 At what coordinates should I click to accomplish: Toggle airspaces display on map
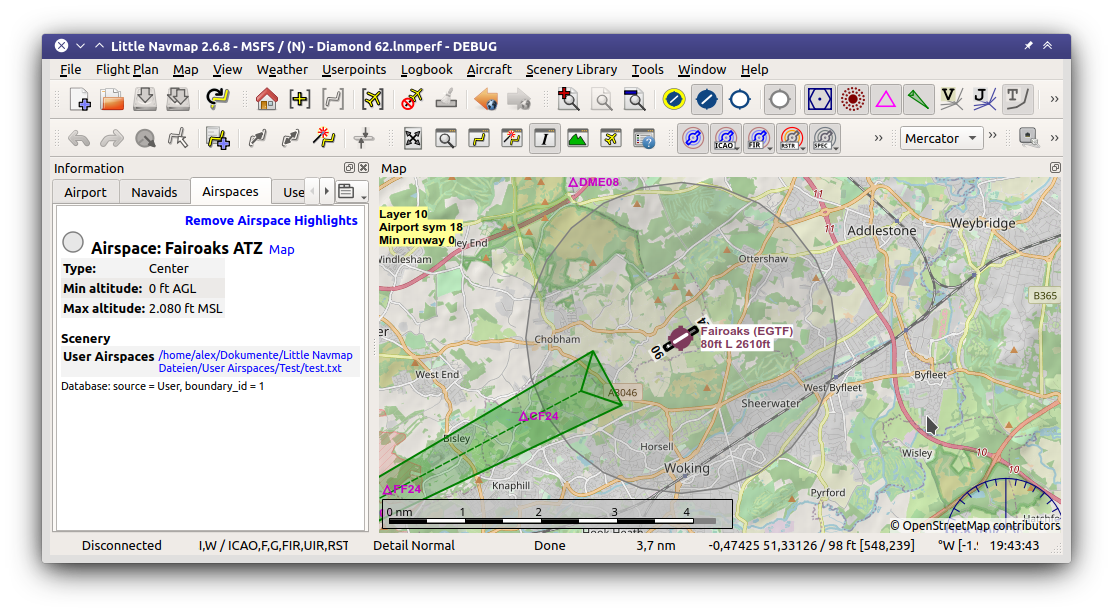click(x=693, y=138)
